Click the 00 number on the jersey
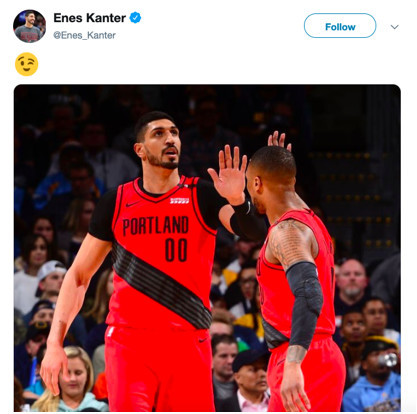The height and width of the screenshot is (414, 417). click(x=176, y=249)
